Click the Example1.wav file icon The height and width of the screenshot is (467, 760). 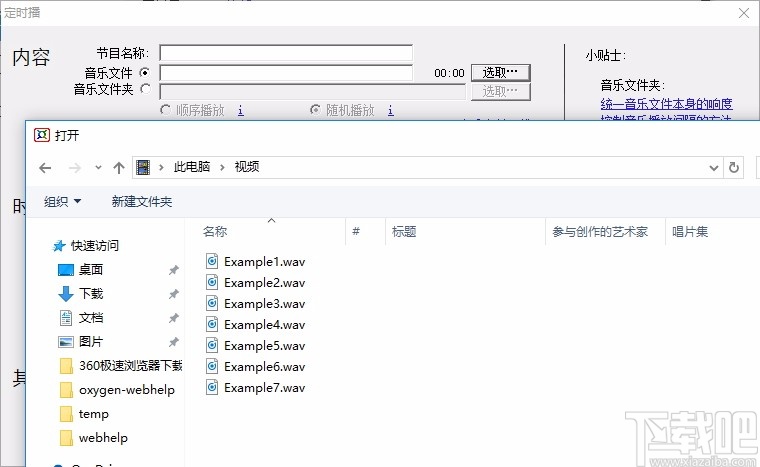[212, 261]
